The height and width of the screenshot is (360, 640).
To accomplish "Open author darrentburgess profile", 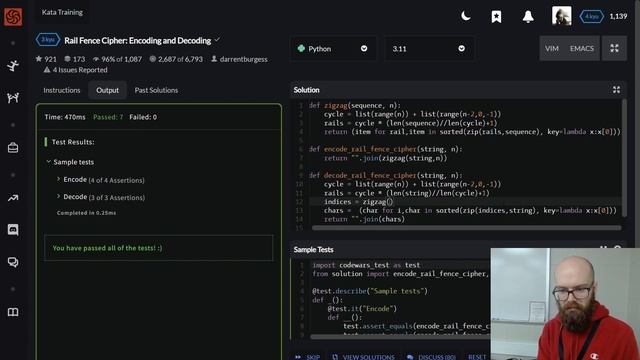I will click(239, 59).
